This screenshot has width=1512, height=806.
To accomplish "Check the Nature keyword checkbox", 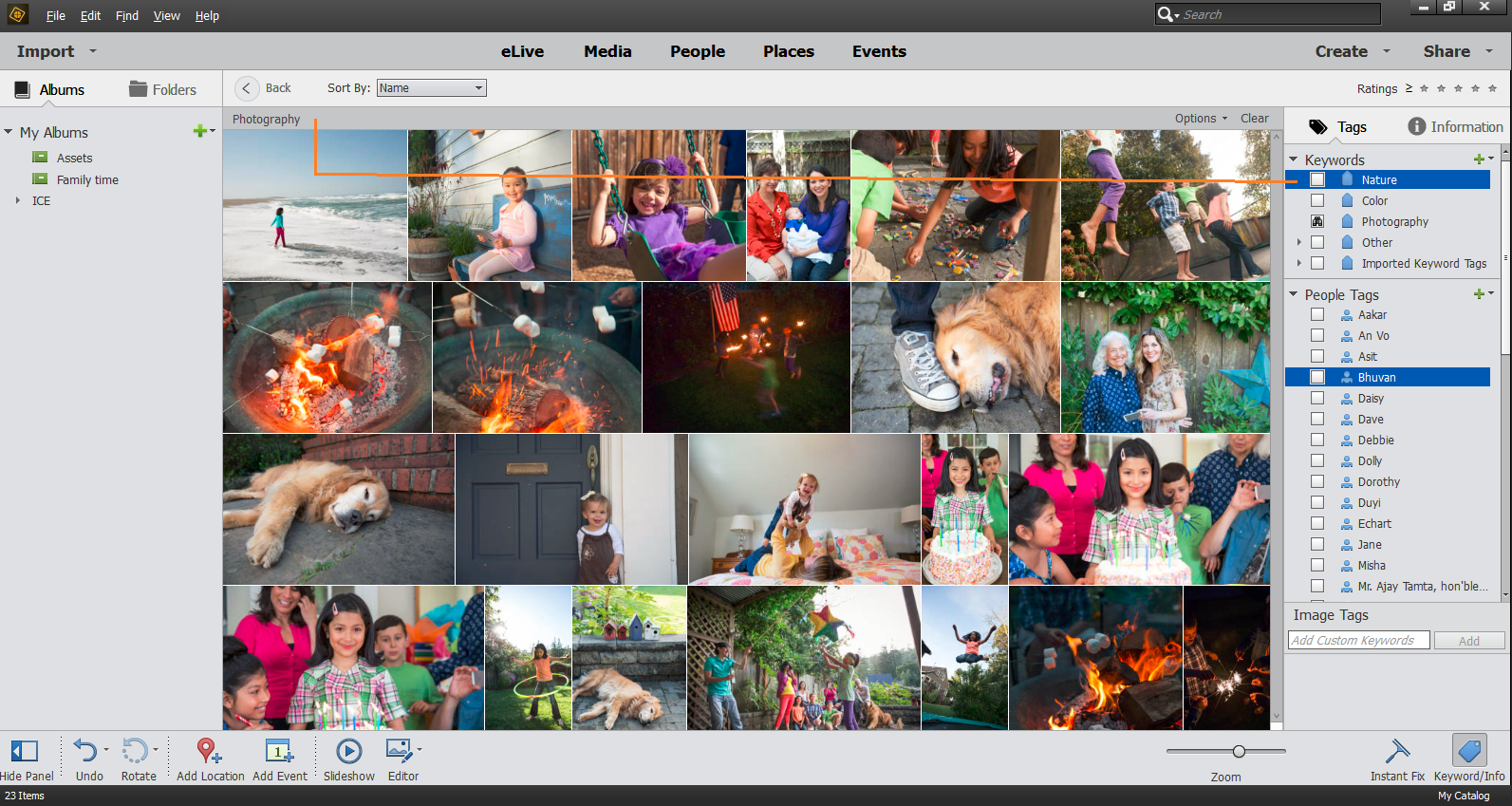I will coord(1317,179).
